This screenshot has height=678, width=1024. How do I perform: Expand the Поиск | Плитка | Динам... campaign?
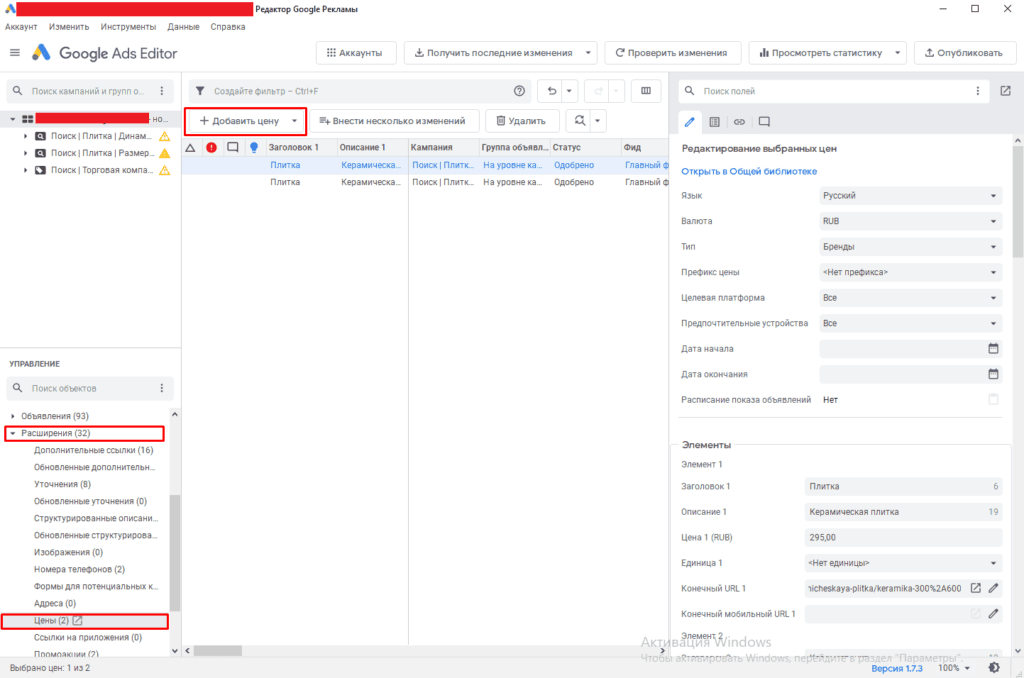[x=25, y=137]
